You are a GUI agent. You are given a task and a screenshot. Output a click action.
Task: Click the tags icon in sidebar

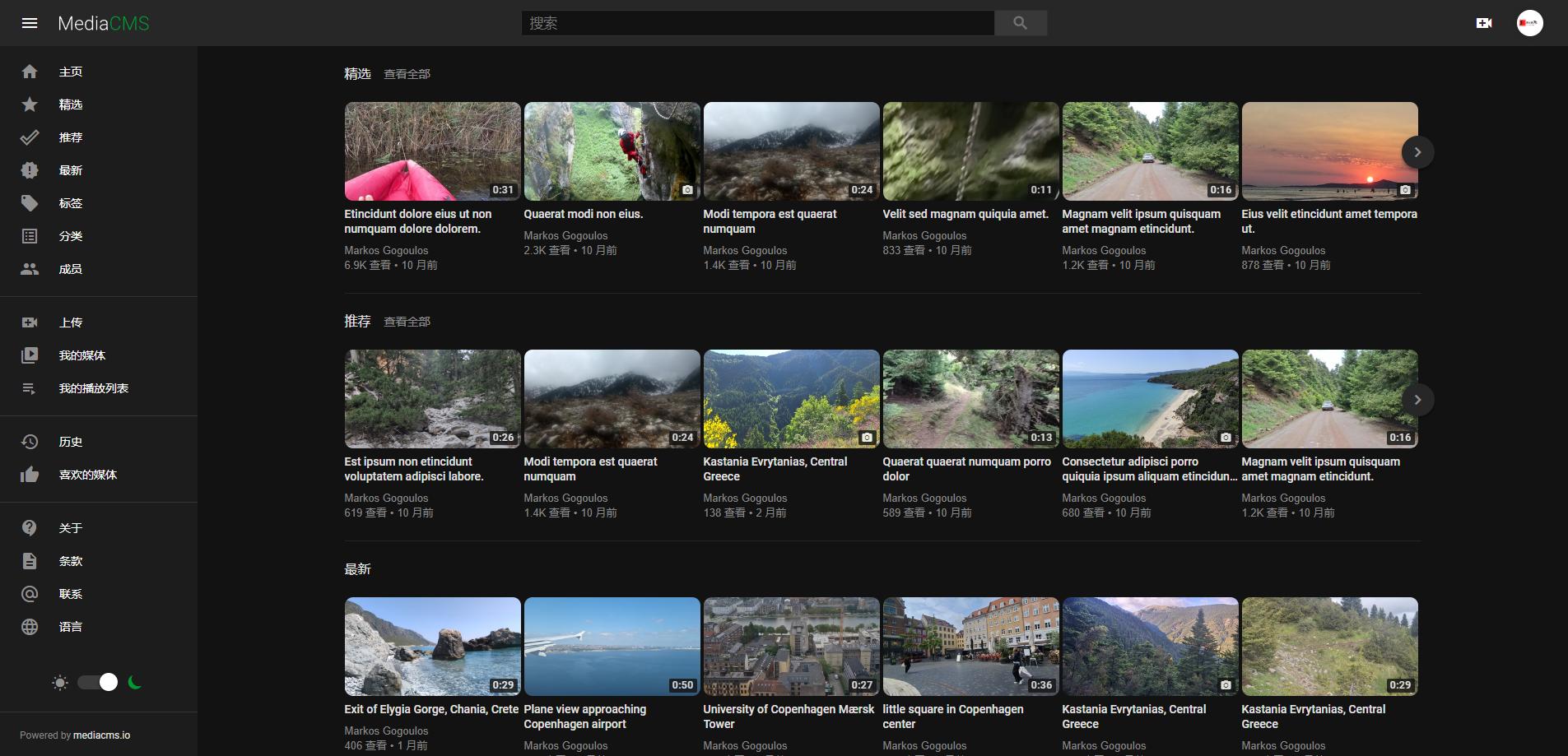tap(30, 203)
